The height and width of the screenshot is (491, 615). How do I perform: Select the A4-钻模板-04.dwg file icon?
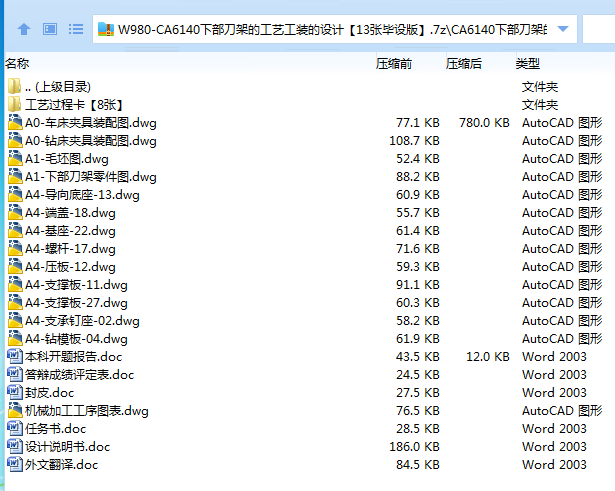(15, 338)
